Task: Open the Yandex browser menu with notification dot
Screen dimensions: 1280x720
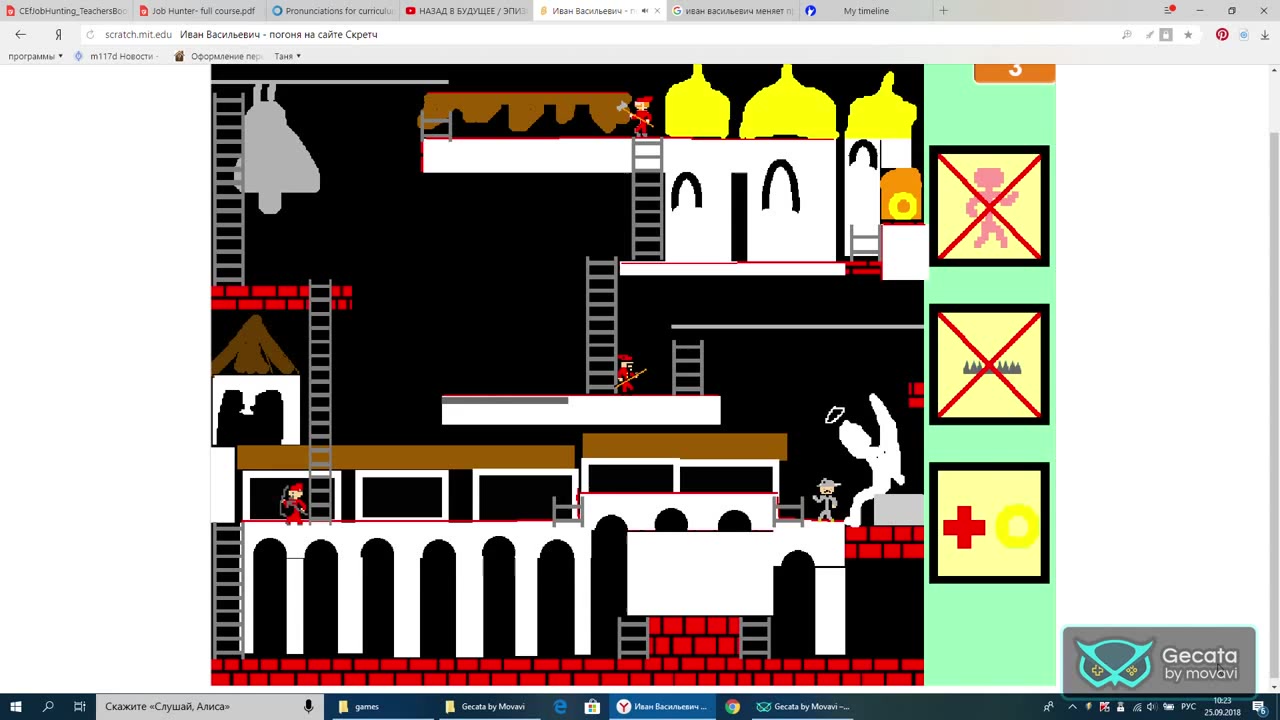Action: coord(1169,10)
